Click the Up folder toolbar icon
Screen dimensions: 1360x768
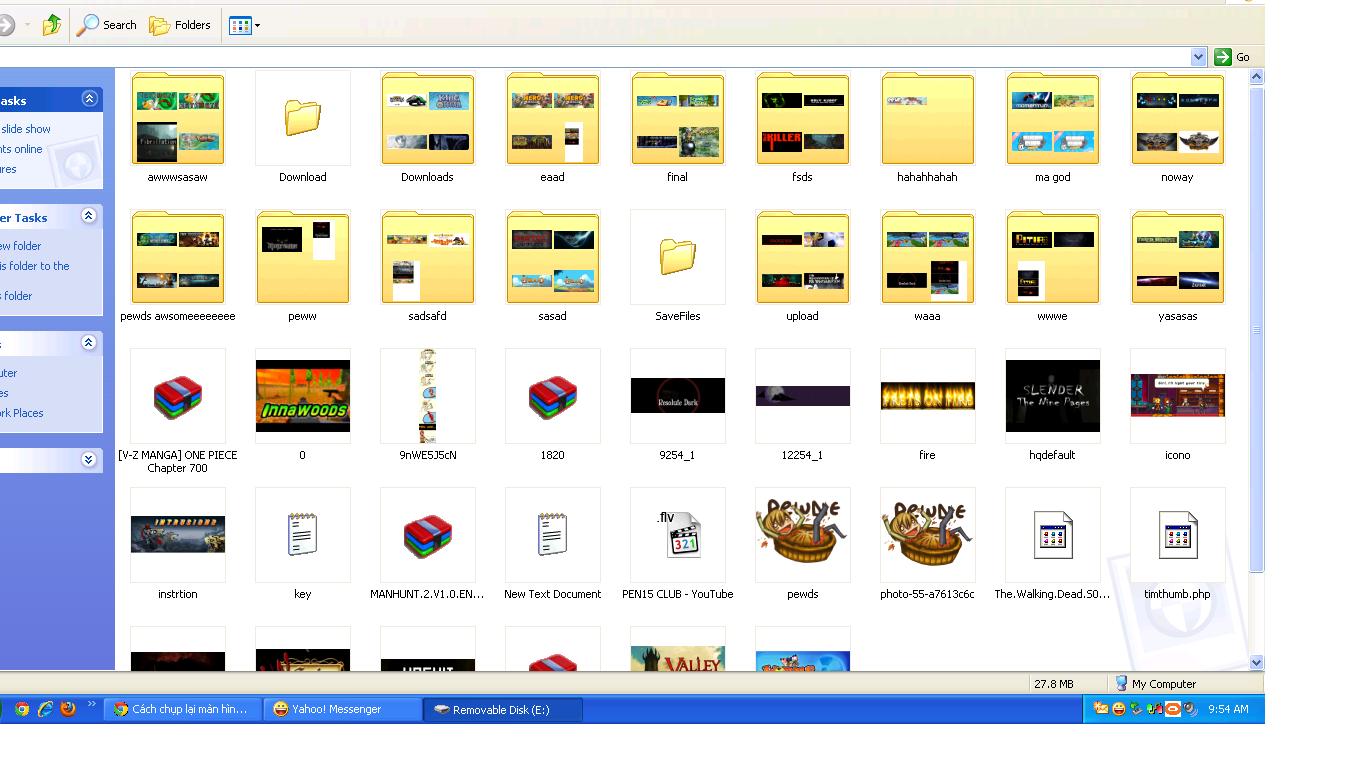(52, 25)
